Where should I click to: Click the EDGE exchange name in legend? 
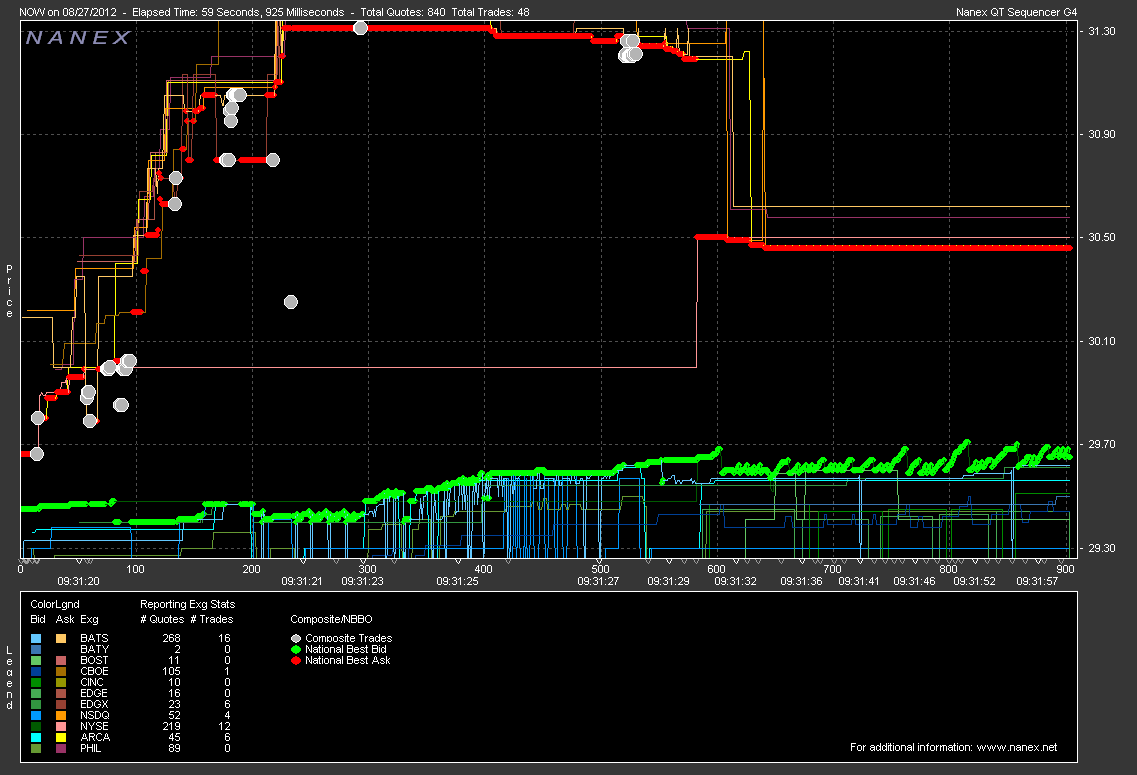pyautogui.click(x=94, y=694)
